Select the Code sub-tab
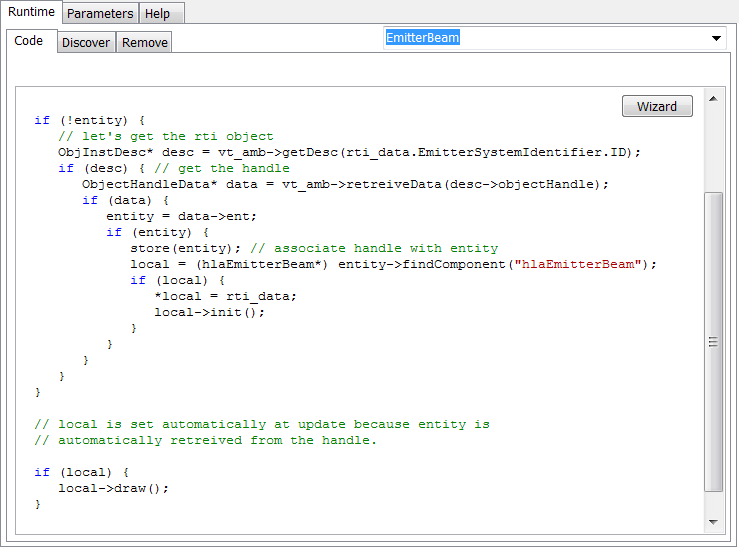 pyautogui.click(x=29, y=41)
